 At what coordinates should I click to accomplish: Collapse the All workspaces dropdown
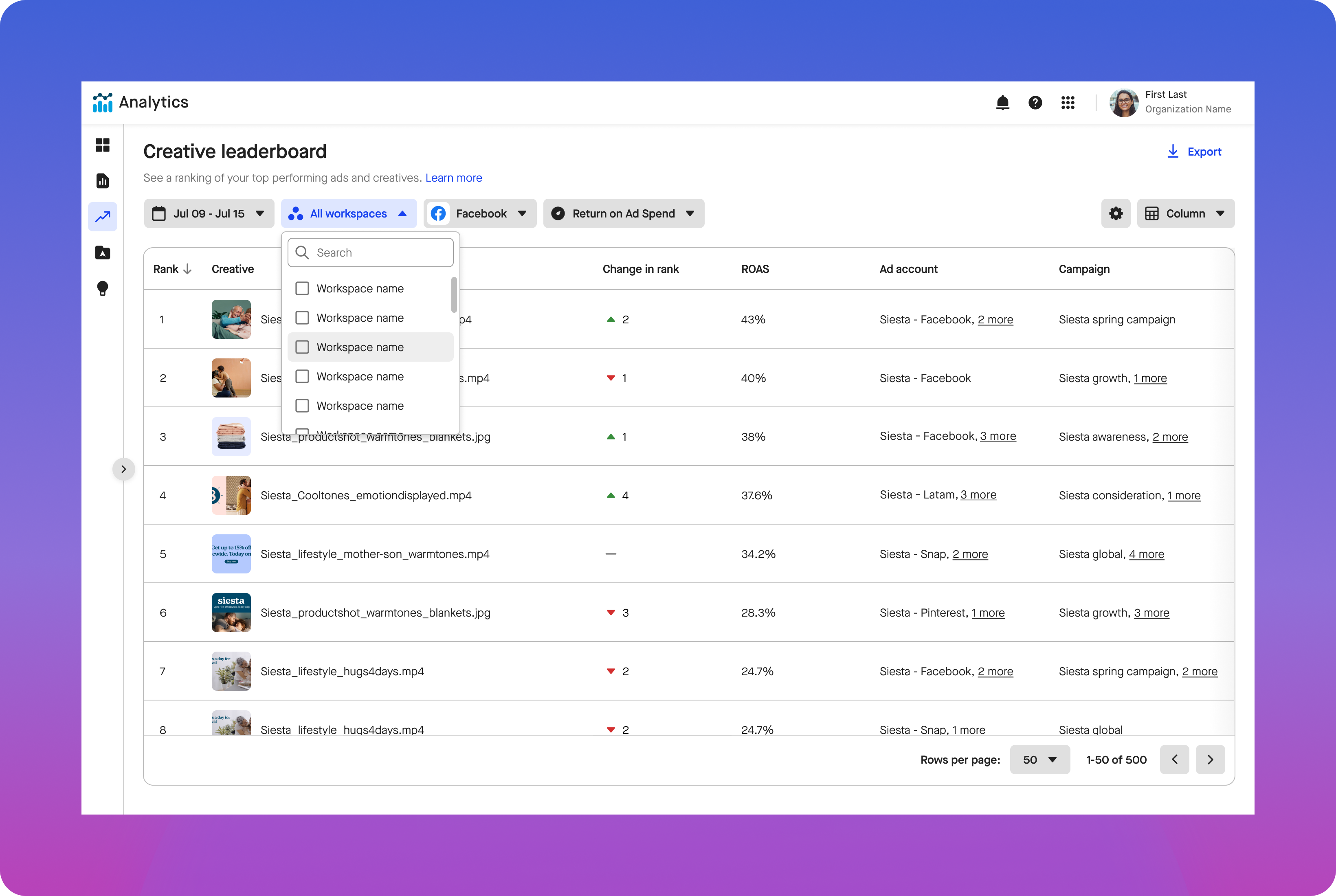[x=349, y=213]
